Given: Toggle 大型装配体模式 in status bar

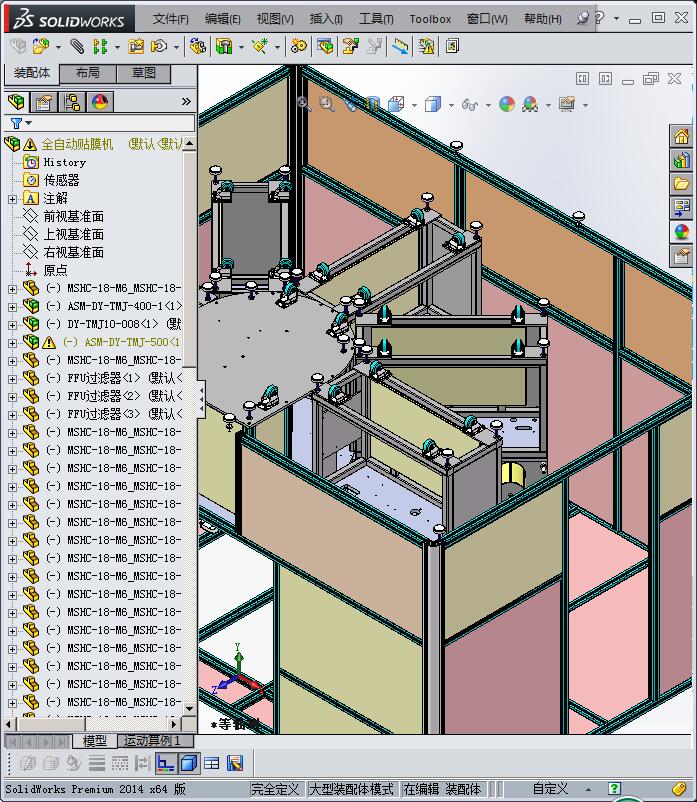Looking at the screenshot, I should pos(352,789).
